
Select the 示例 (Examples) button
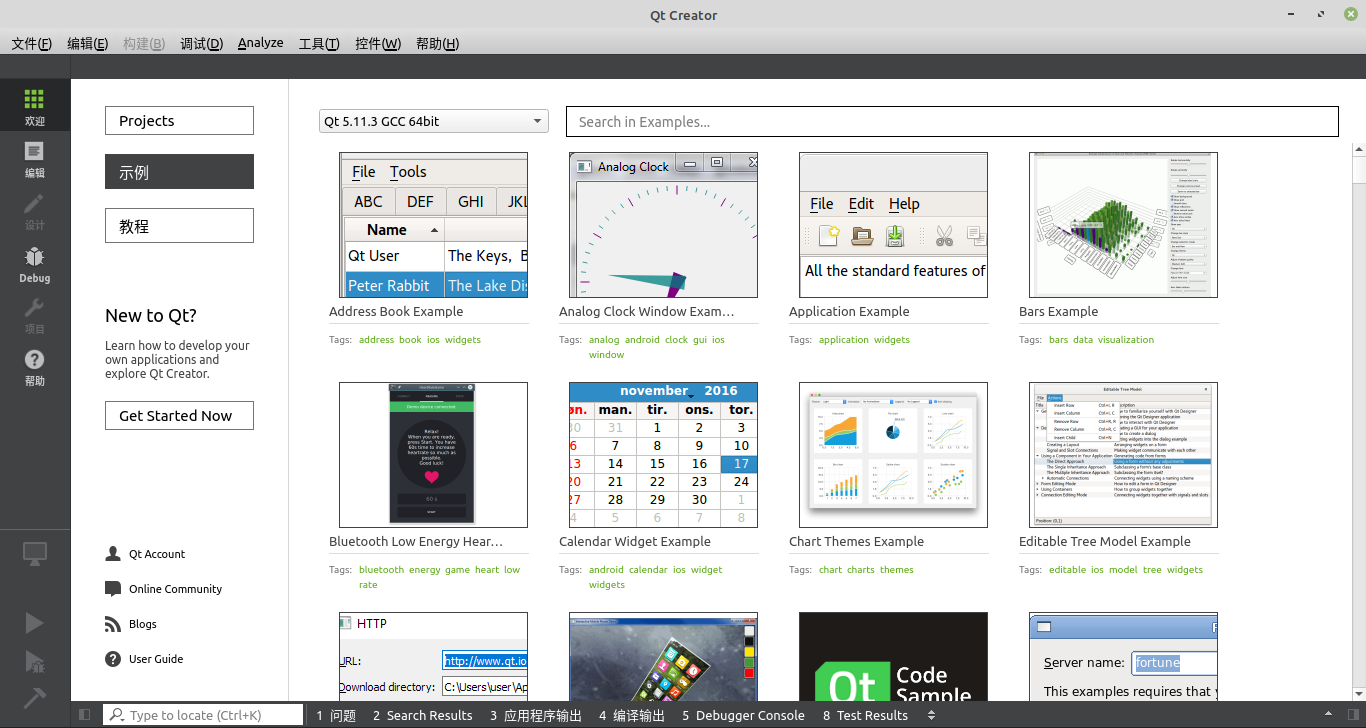tap(179, 172)
